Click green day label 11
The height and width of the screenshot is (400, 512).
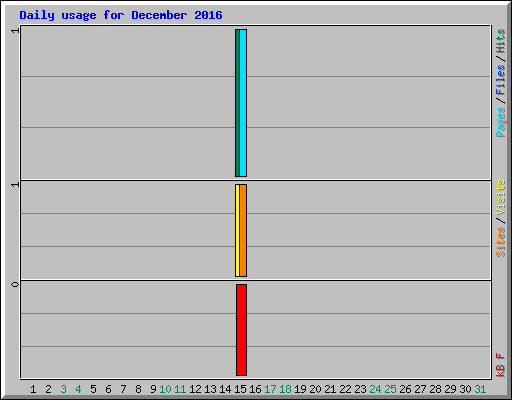pyautogui.click(x=180, y=389)
